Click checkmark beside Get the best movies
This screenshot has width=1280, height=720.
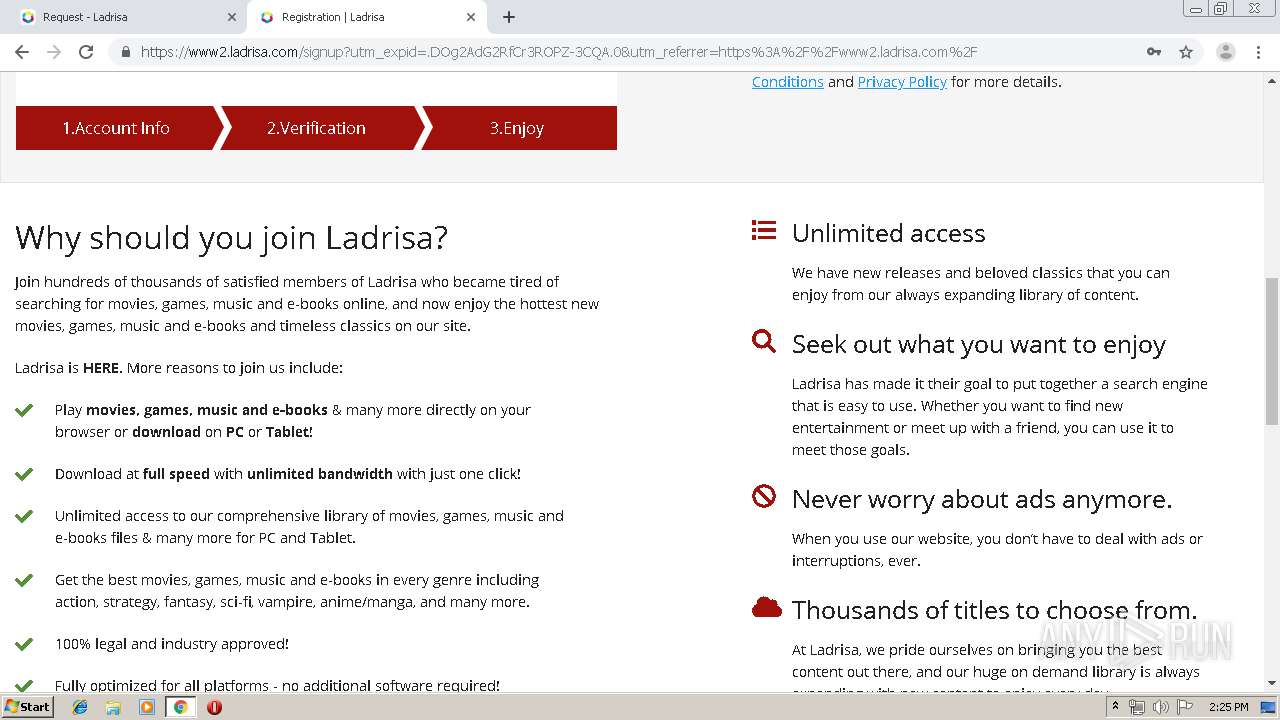coord(24,580)
